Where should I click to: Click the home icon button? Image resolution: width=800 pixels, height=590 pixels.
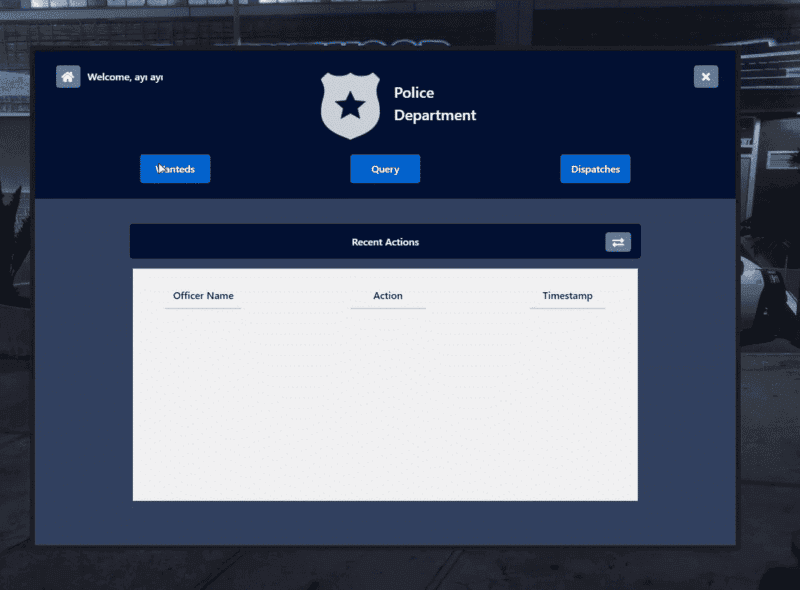tap(68, 77)
